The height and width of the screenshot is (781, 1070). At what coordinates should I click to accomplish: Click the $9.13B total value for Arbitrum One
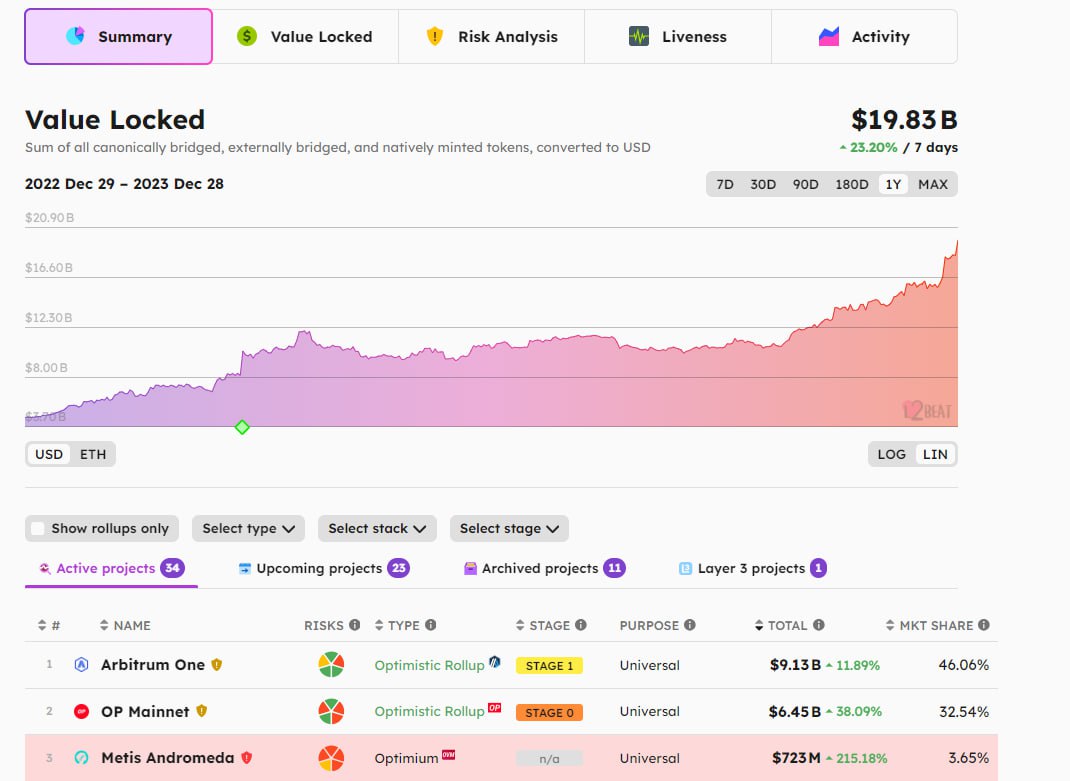pos(795,665)
